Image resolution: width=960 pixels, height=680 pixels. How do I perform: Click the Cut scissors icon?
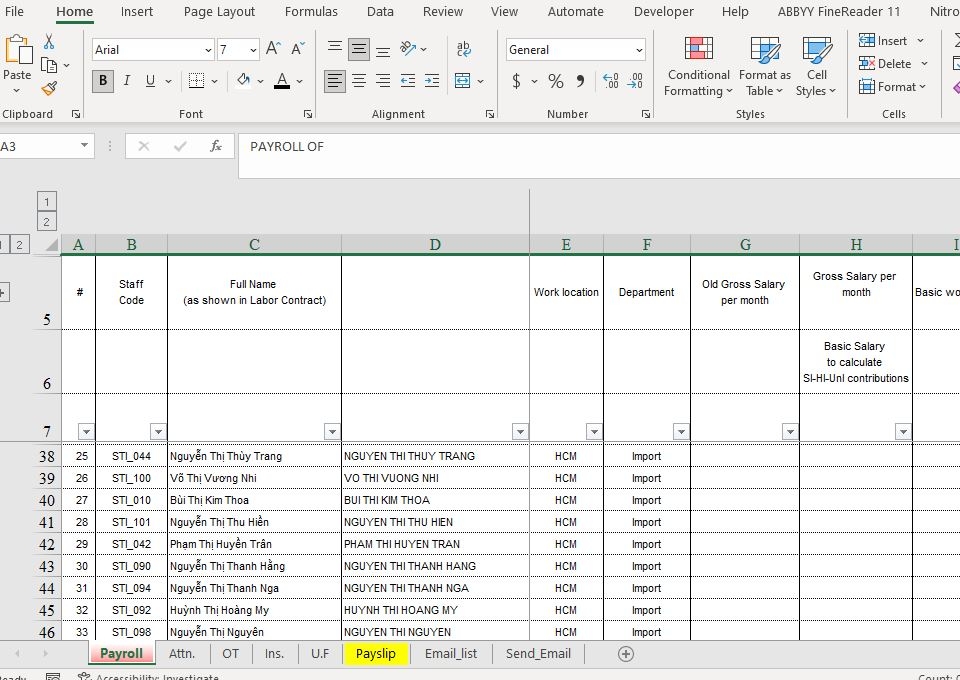49,42
